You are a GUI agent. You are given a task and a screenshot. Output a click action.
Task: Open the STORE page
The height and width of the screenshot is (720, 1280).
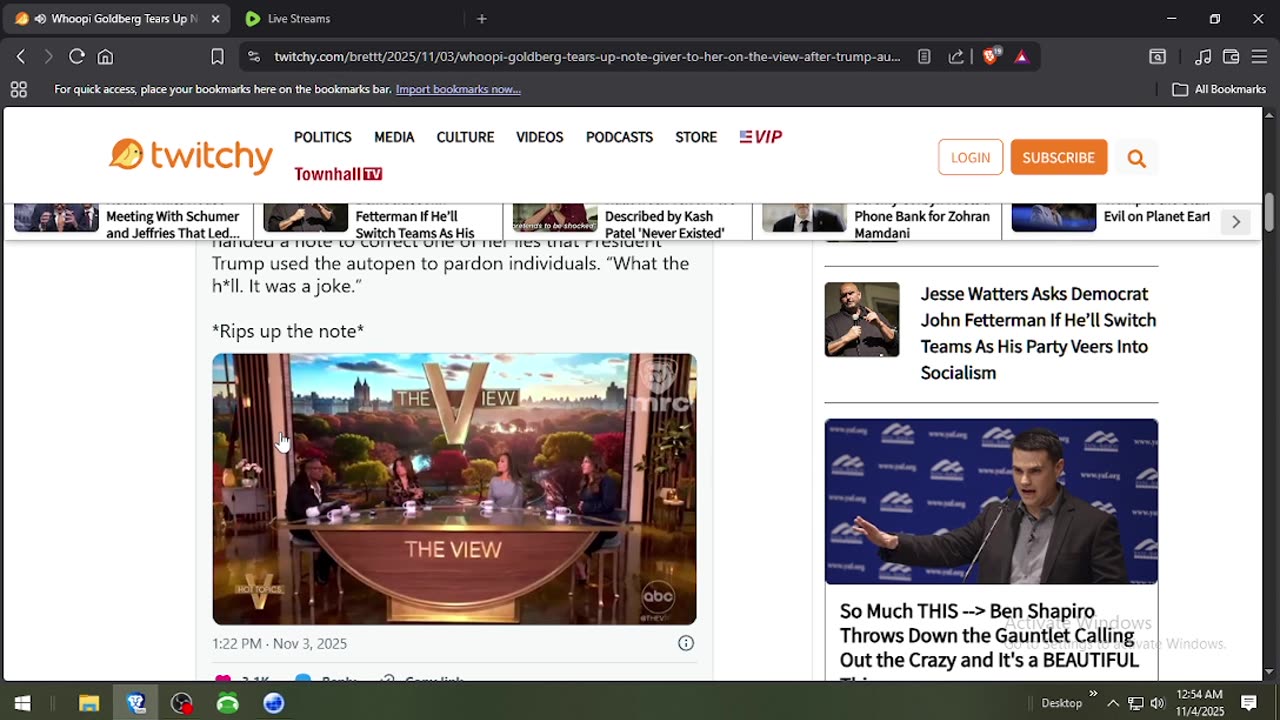[696, 137]
